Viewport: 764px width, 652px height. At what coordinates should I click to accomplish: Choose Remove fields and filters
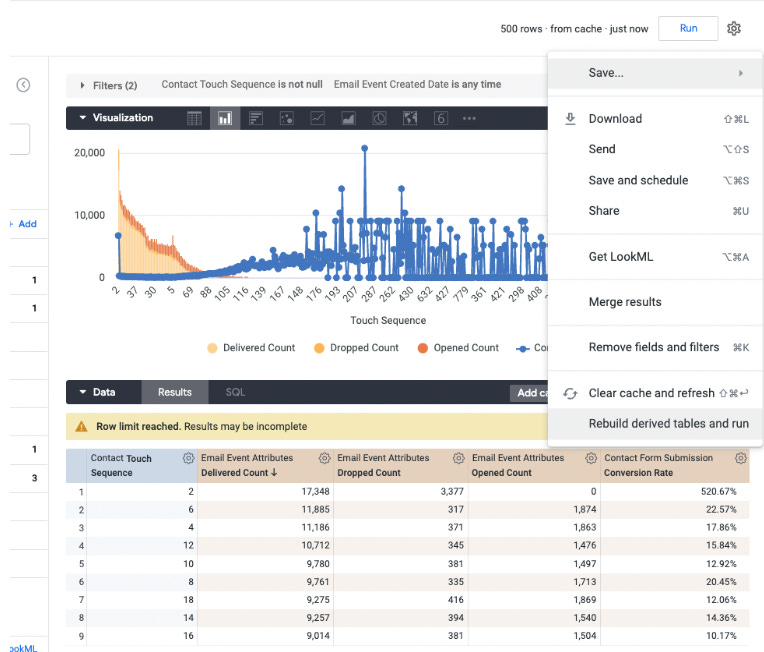(655, 347)
